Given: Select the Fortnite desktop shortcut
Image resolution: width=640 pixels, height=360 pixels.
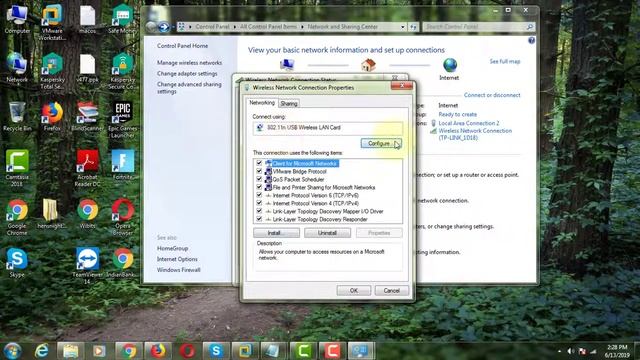Looking at the screenshot, I should (x=122, y=165).
